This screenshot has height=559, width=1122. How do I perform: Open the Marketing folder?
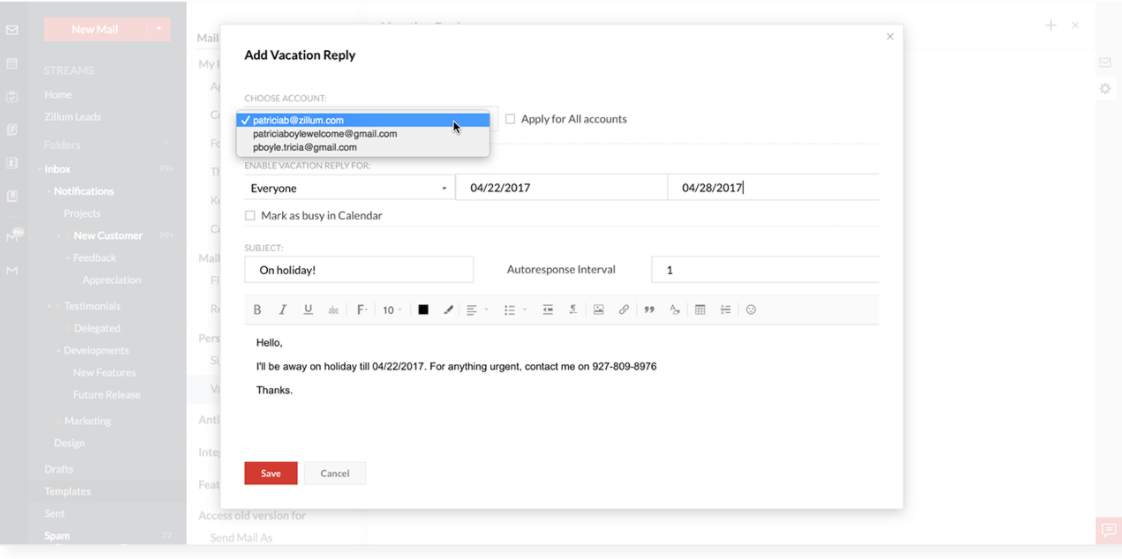[87, 421]
